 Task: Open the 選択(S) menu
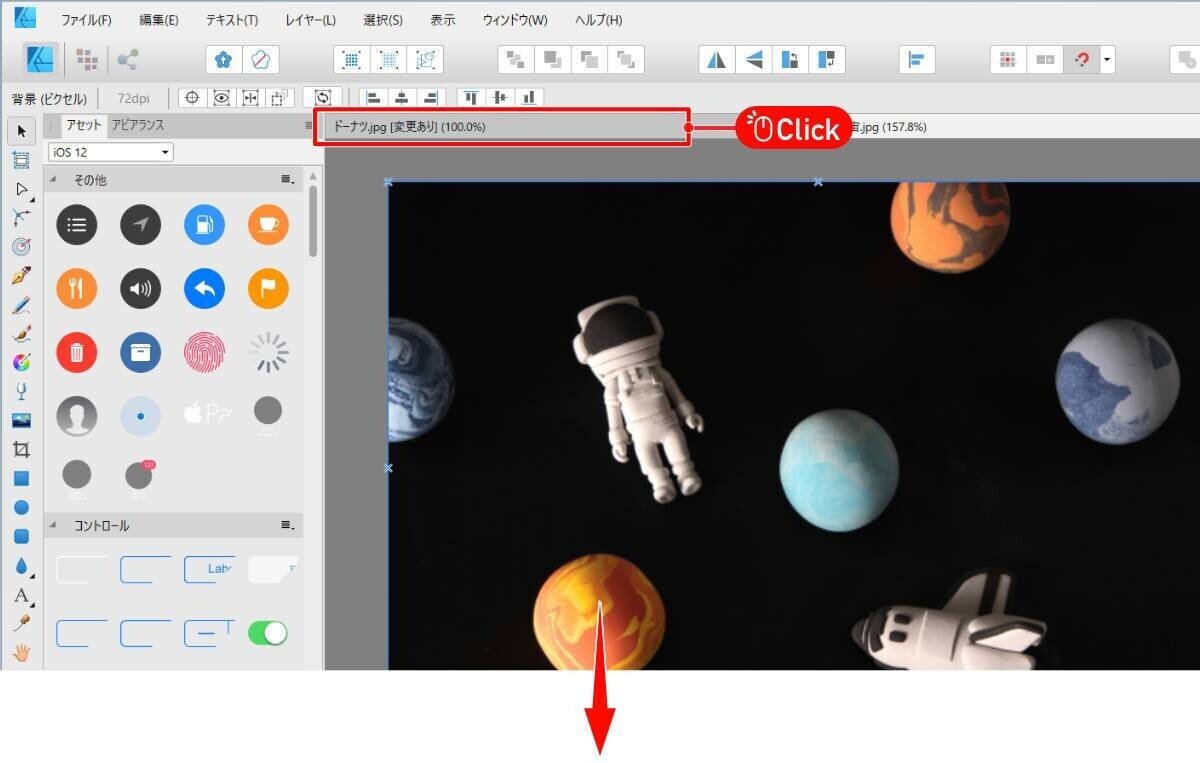(383, 20)
